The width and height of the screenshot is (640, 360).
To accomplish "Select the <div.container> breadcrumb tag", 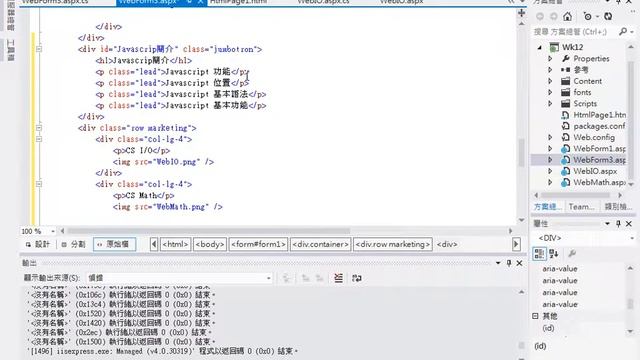I will click(x=320, y=244).
